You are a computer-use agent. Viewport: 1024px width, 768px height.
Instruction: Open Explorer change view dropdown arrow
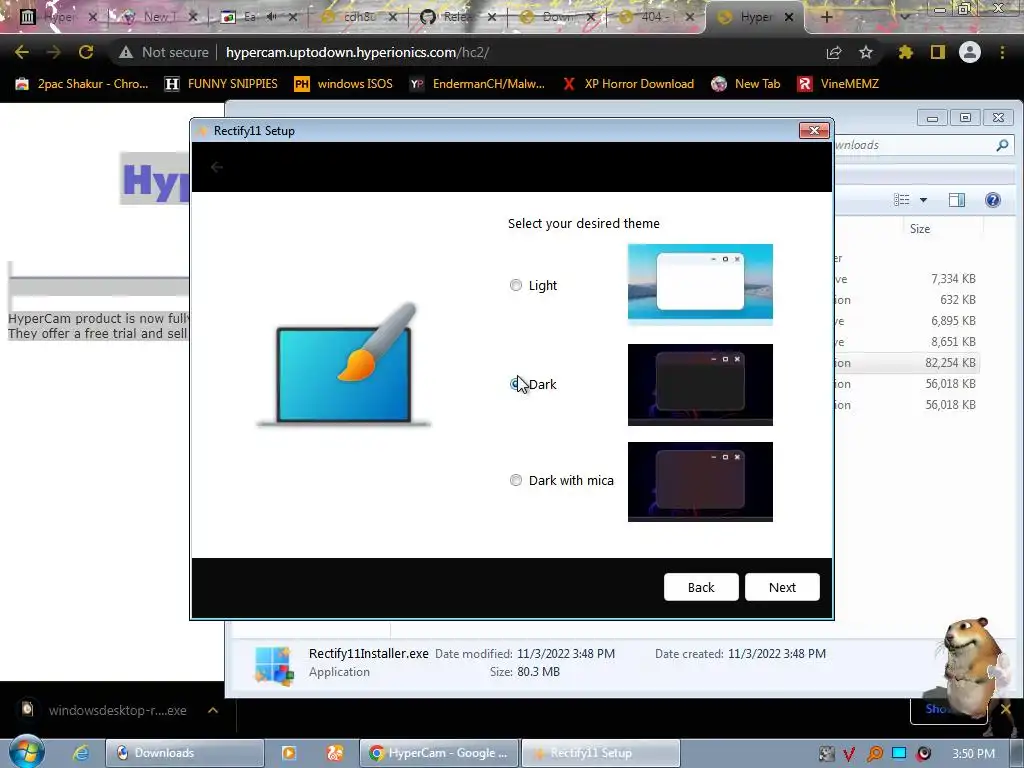coord(923,200)
